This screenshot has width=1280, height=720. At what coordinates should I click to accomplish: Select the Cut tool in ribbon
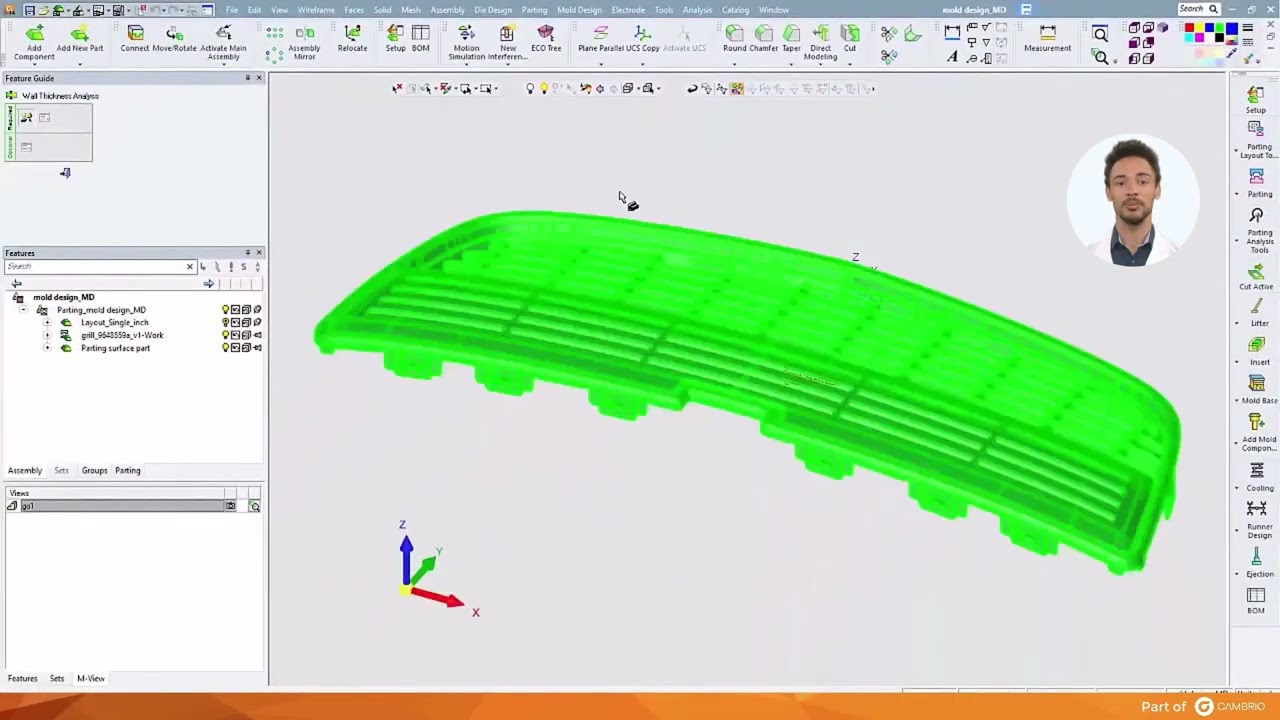tap(850, 39)
